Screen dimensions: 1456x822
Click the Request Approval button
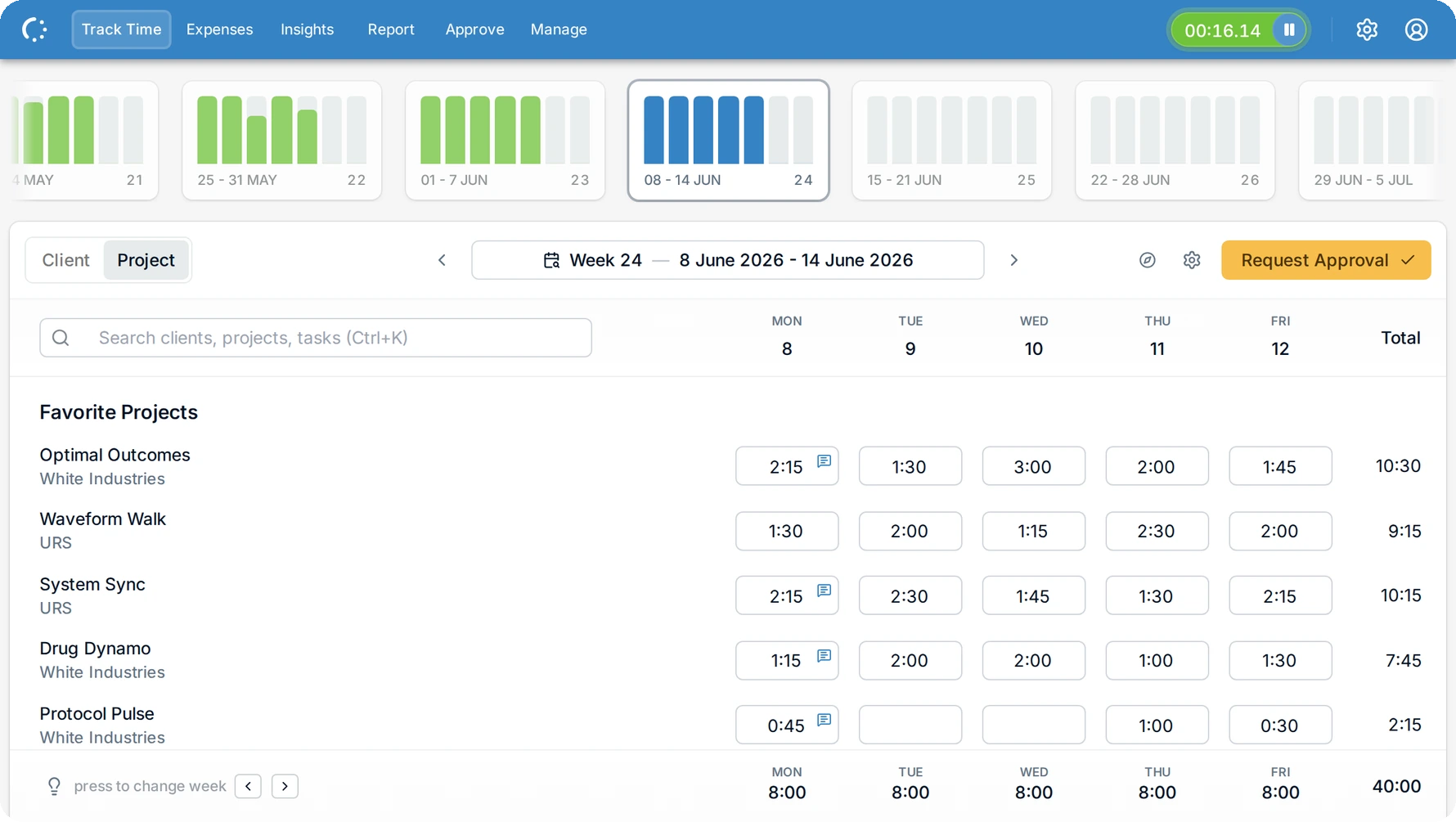[x=1326, y=260]
